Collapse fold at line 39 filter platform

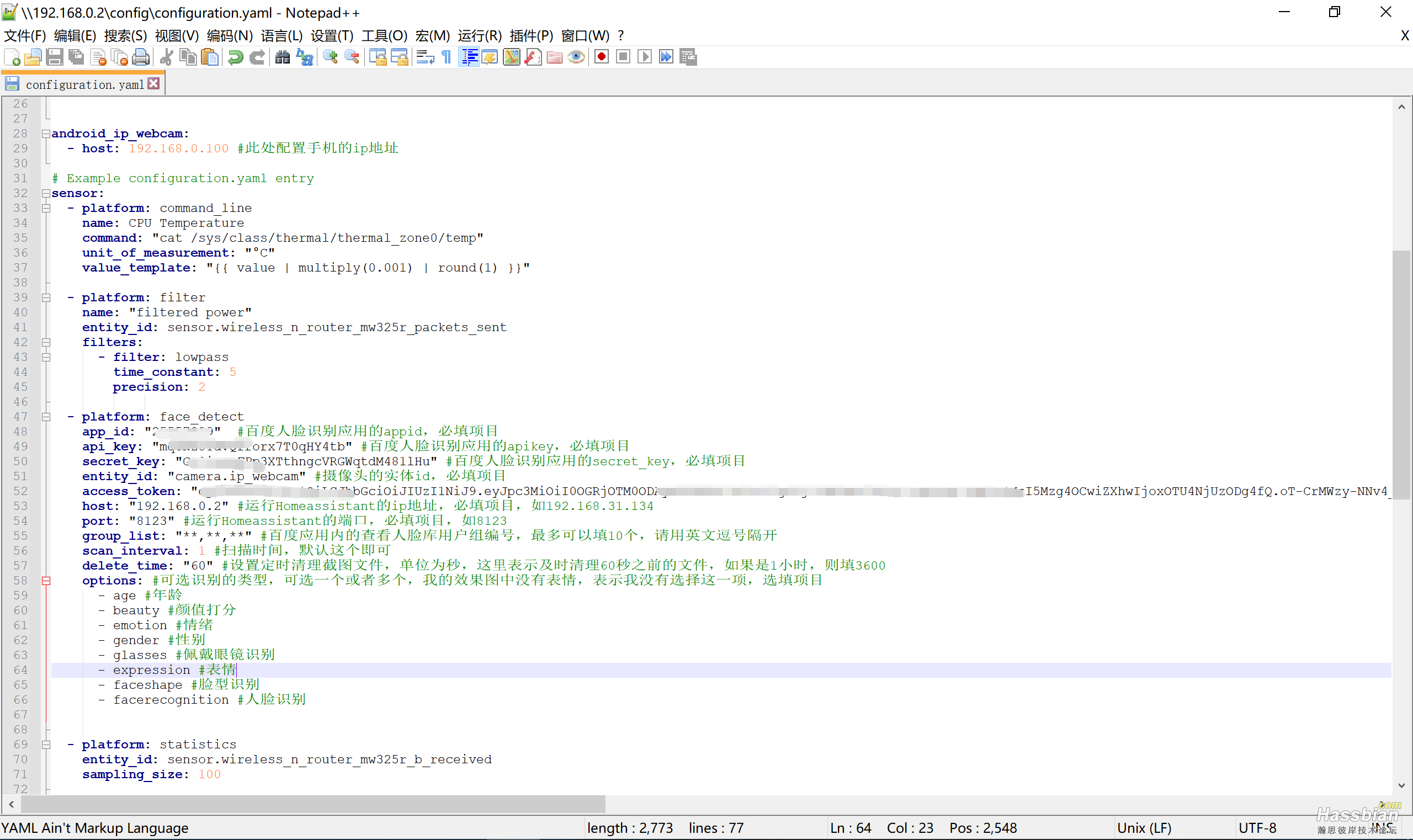46,297
